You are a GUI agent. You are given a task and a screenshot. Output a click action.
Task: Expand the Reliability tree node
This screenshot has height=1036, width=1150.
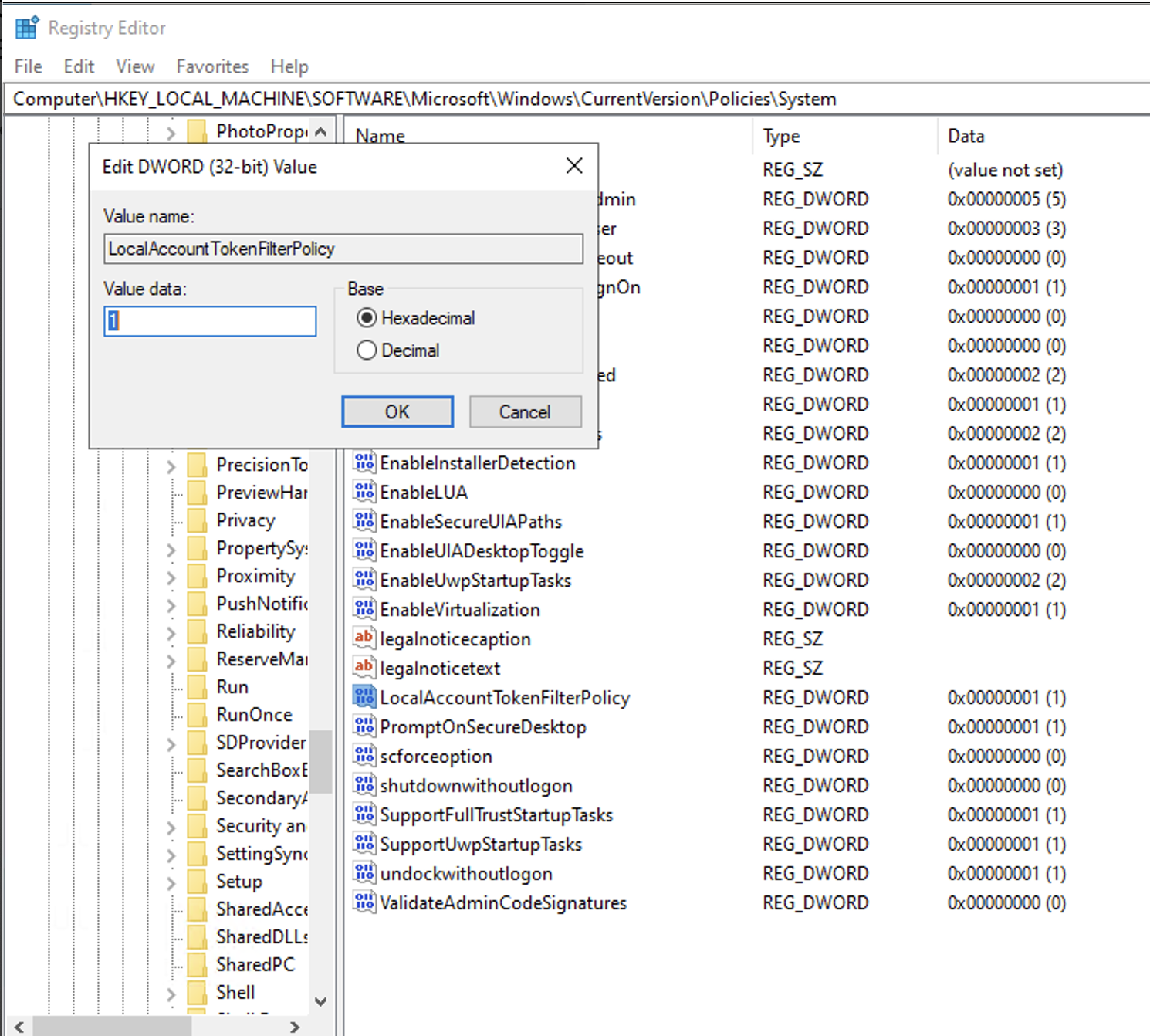click(x=171, y=632)
